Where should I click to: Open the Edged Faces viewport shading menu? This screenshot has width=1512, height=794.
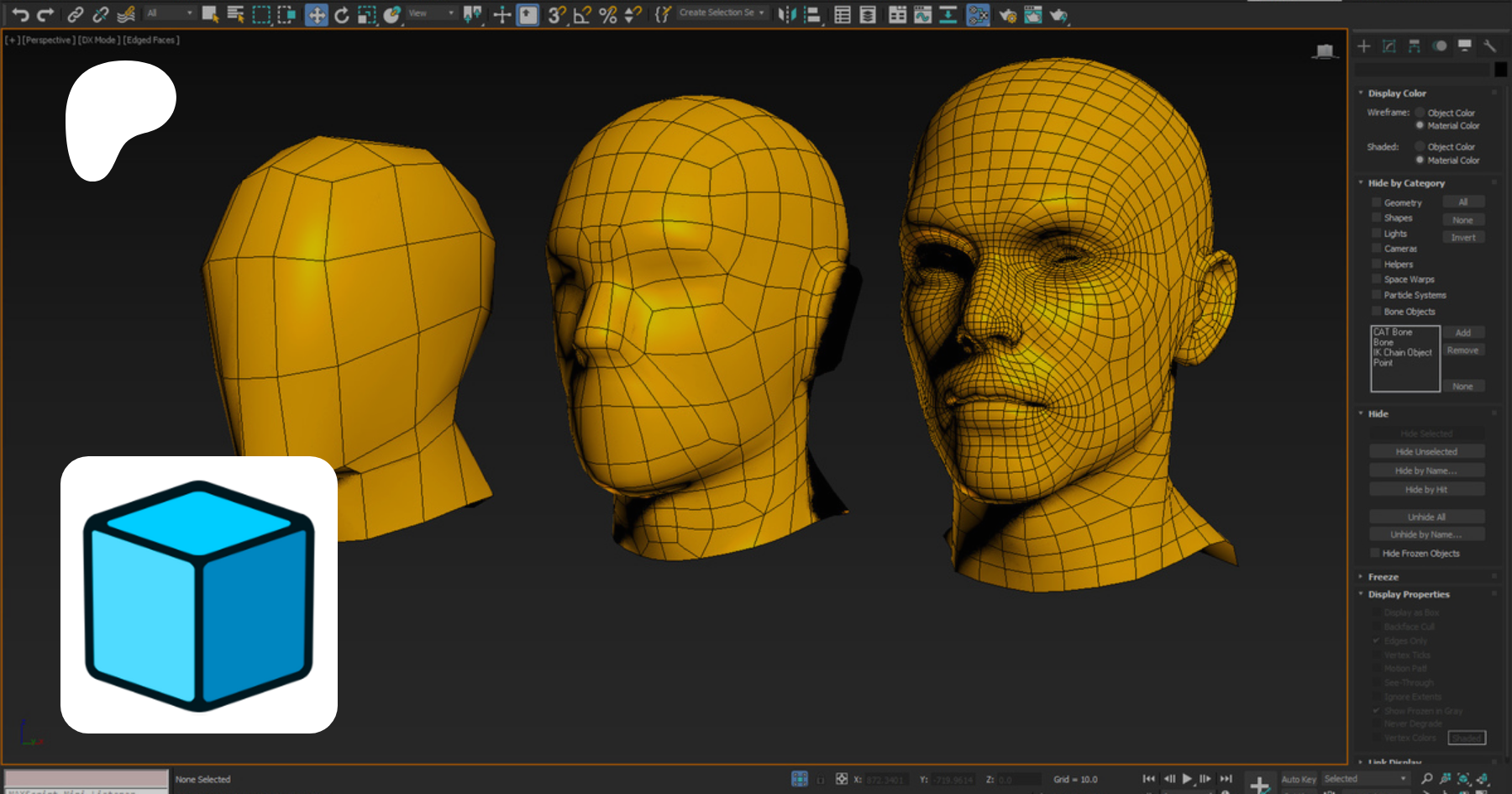point(151,39)
